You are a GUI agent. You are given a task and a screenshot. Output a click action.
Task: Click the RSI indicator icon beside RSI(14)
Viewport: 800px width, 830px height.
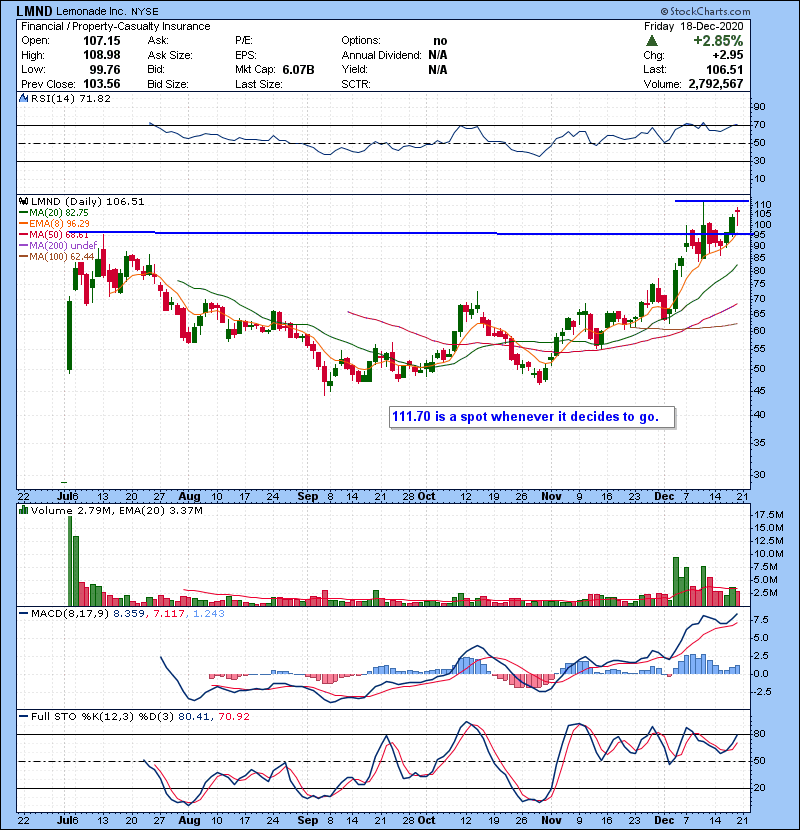point(23,98)
